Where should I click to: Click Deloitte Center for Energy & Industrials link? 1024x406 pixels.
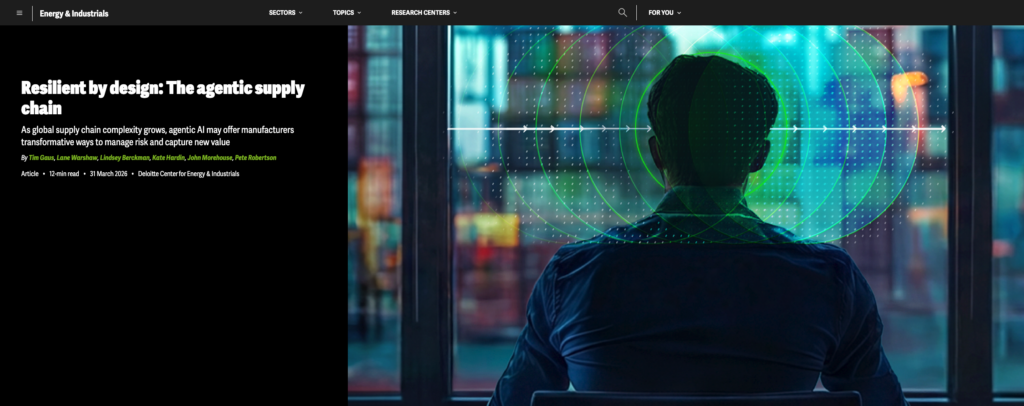coord(189,174)
